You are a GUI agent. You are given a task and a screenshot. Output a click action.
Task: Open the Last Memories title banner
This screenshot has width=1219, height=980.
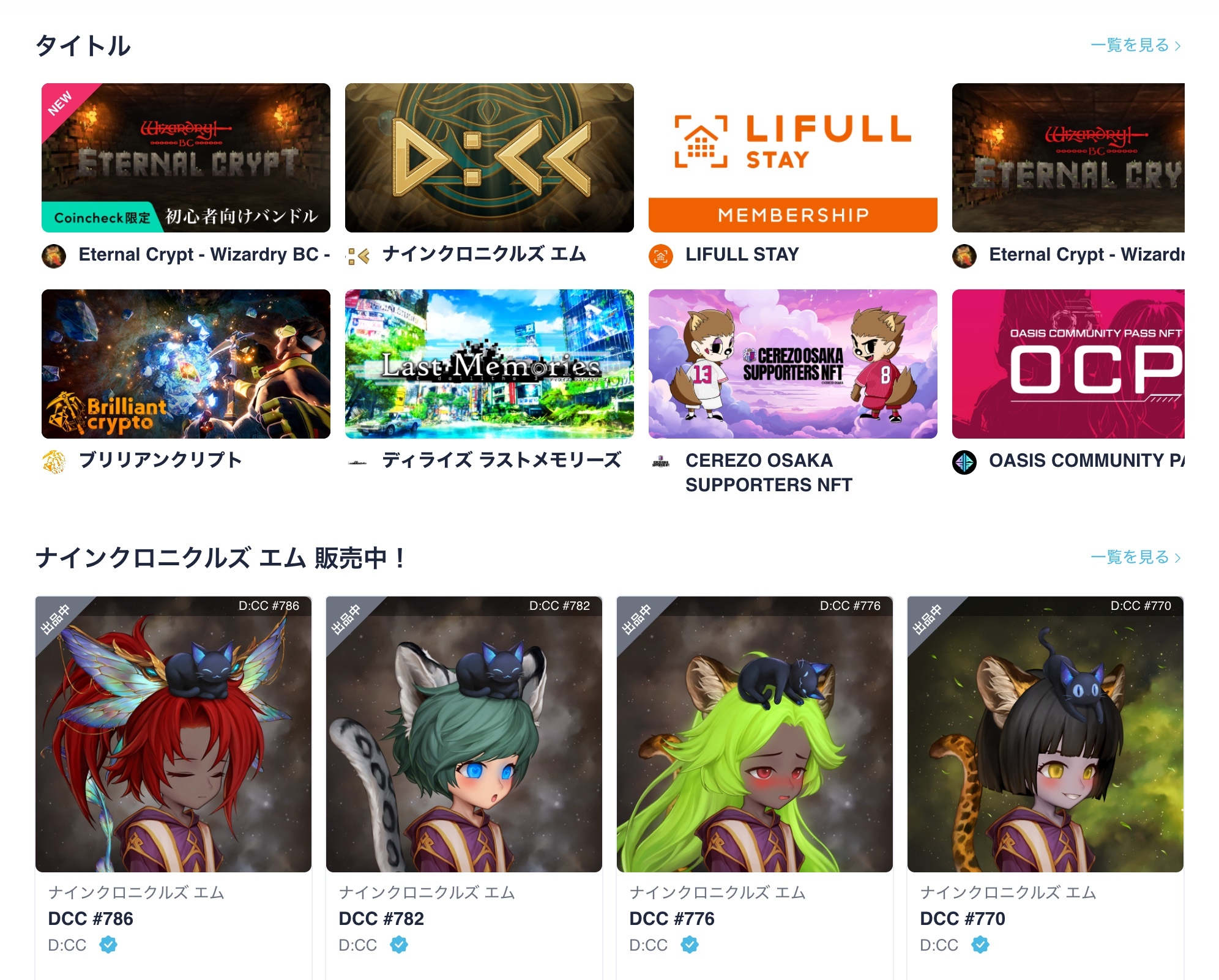pyautogui.click(x=489, y=364)
